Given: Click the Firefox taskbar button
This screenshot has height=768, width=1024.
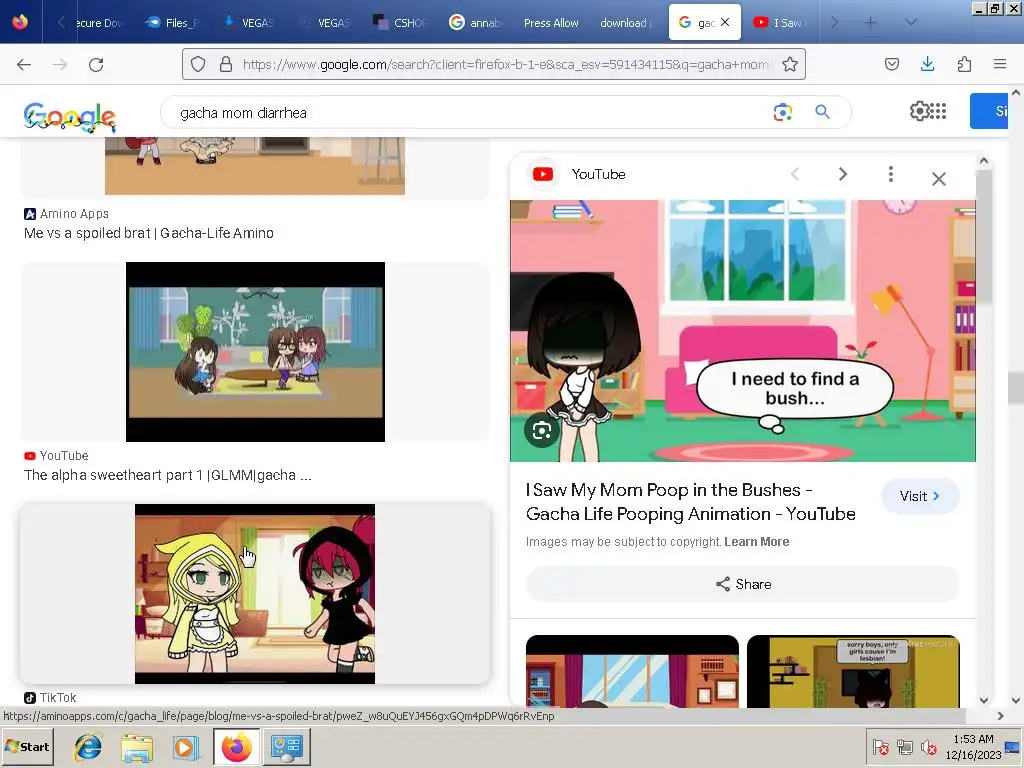Looking at the screenshot, I should pyautogui.click(x=236, y=747).
